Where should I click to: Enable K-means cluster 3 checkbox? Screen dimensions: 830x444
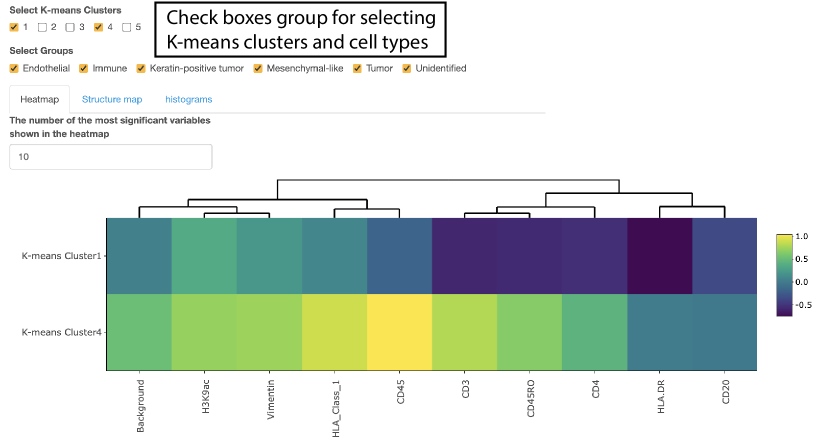click(x=70, y=27)
